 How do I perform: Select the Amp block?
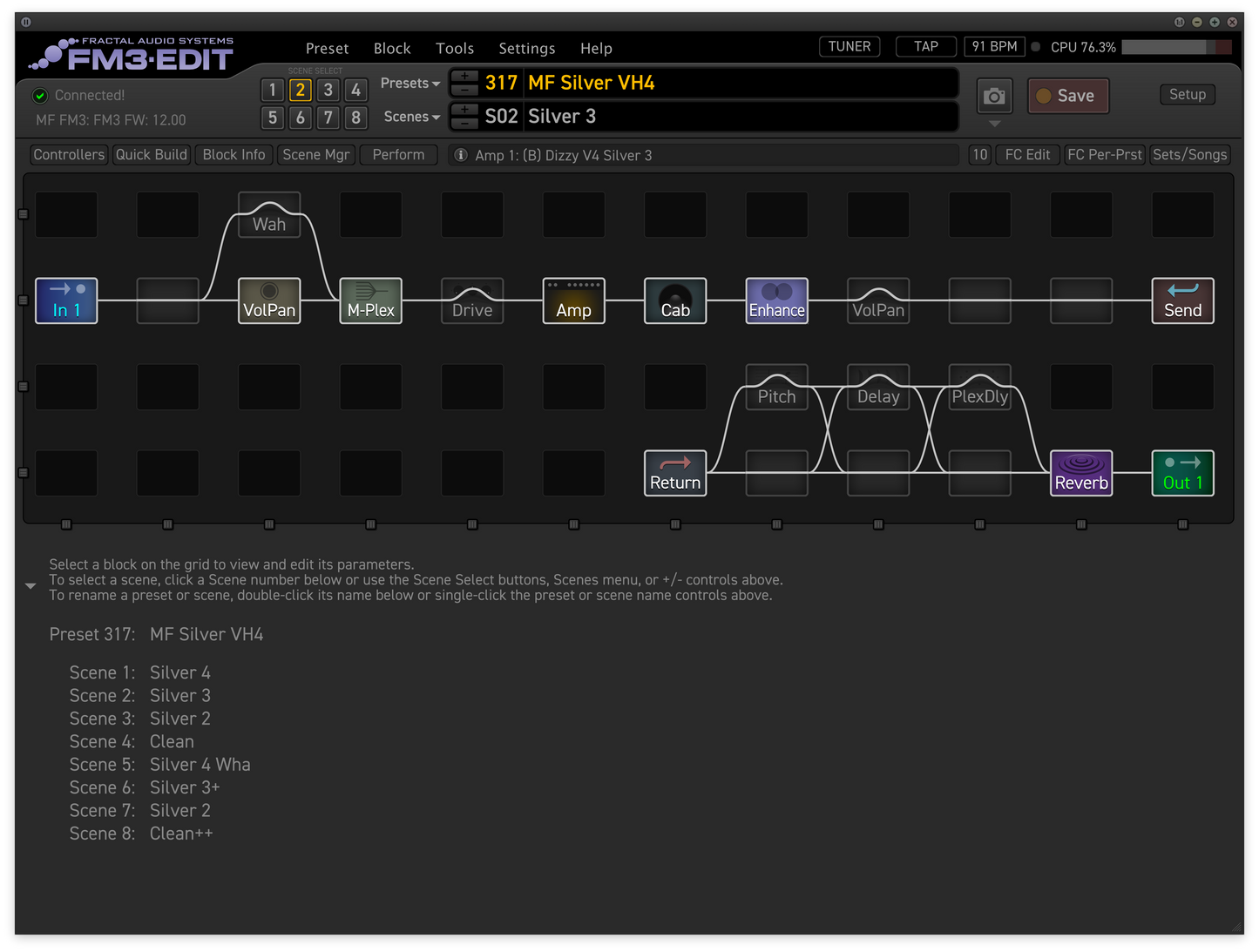(x=574, y=300)
